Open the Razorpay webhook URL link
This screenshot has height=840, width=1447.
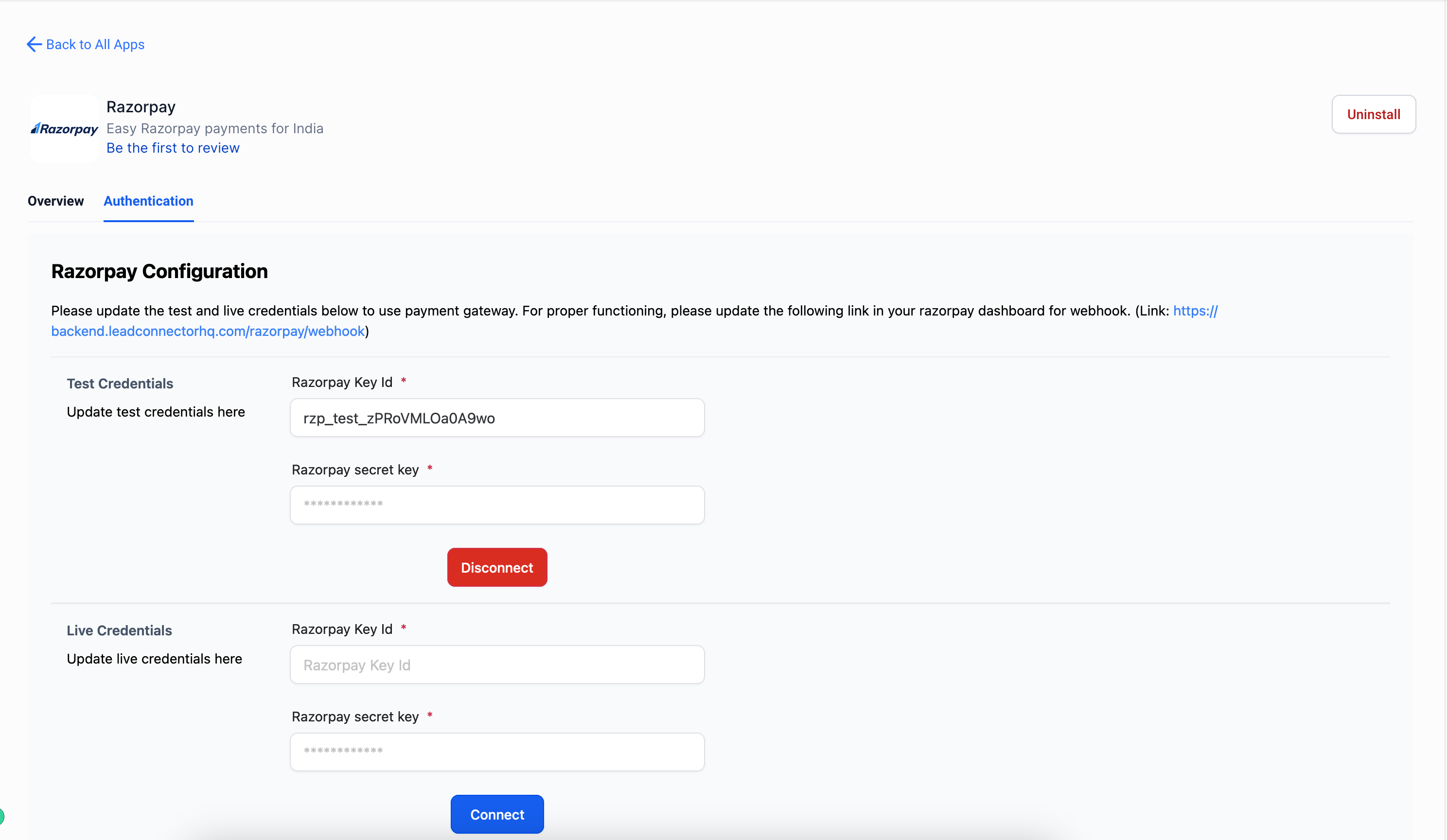point(208,332)
